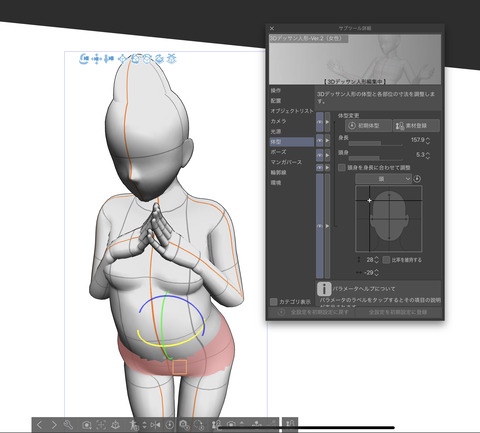Viewport: 480px width, 433px height.
Task: Click the 素材登録 register material button
Action: click(416, 126)
